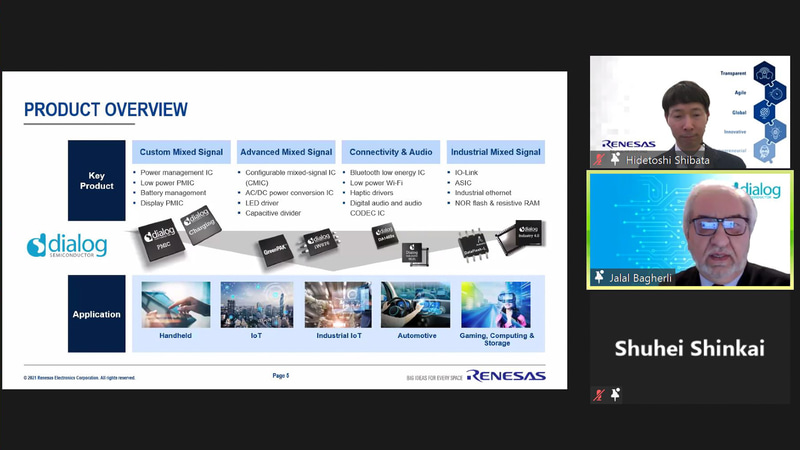Click the Haptic drivers bullet
Viewport: 800px width, 450px height.
371,193
